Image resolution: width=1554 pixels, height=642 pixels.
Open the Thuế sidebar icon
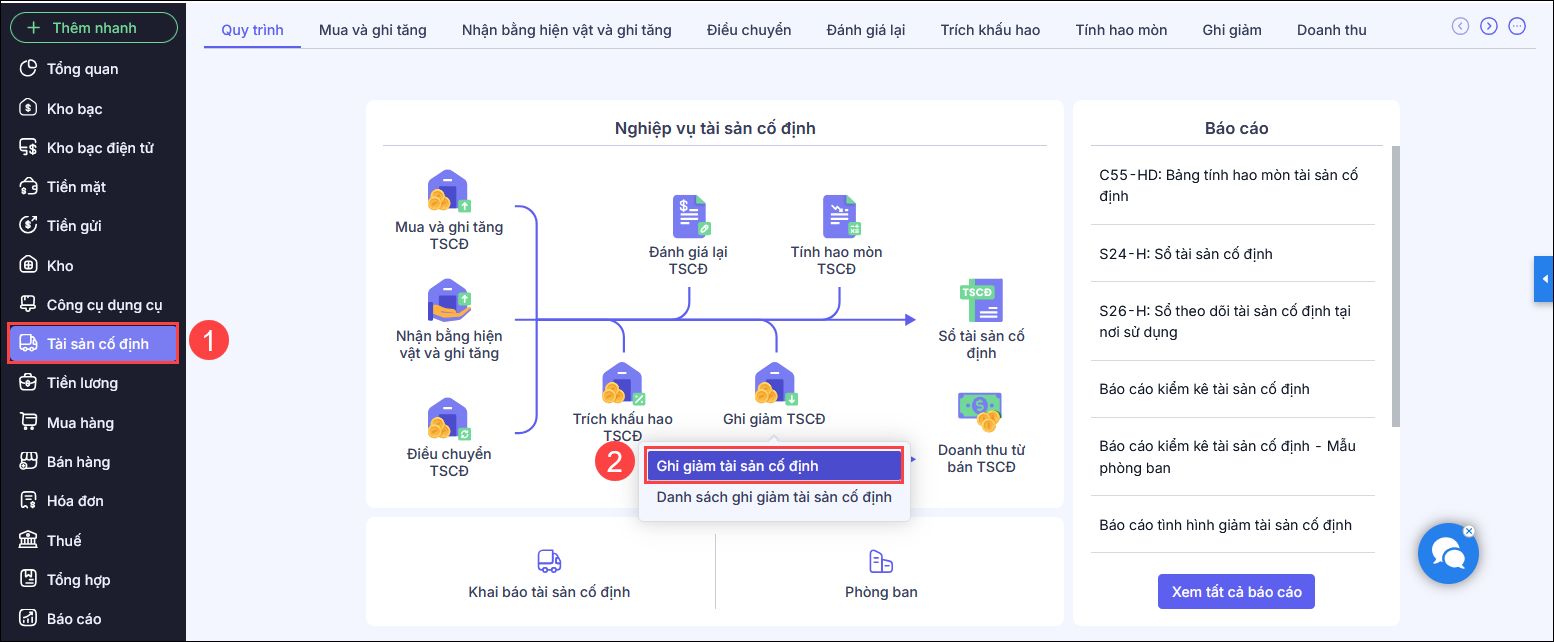pos(28,540)
